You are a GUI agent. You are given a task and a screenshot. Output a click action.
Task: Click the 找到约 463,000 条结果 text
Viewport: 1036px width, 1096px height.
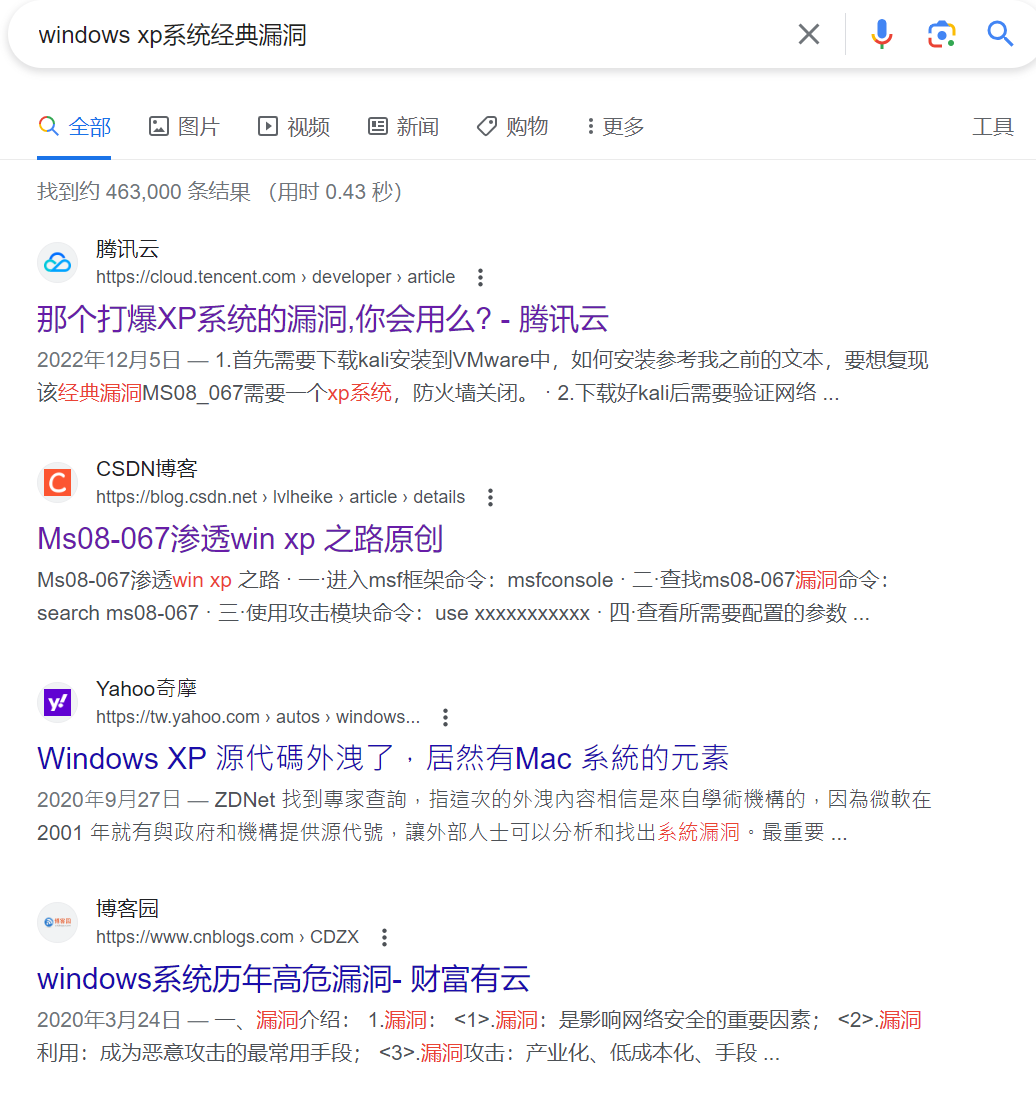(143, 192)
